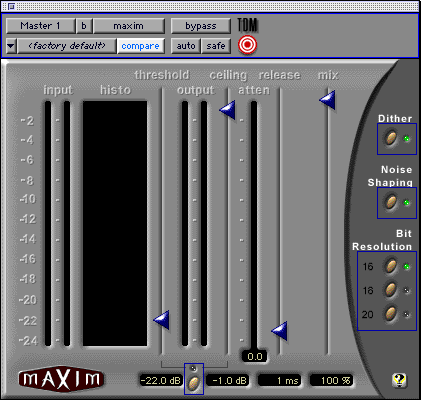
Task: Toggle the Dither button
Action: tap(391, 138)
